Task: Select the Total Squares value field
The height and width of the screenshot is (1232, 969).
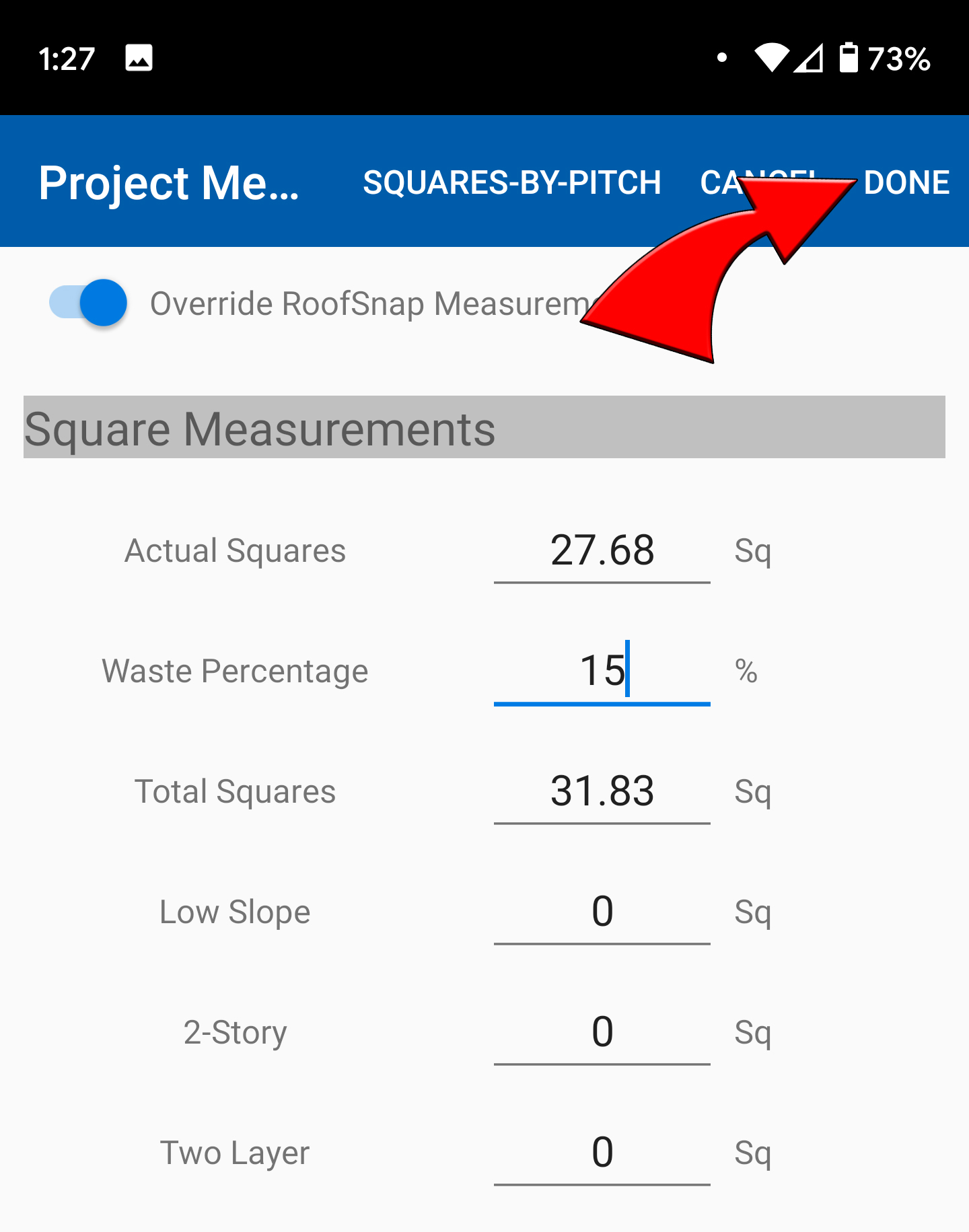Action: point(602,792)
